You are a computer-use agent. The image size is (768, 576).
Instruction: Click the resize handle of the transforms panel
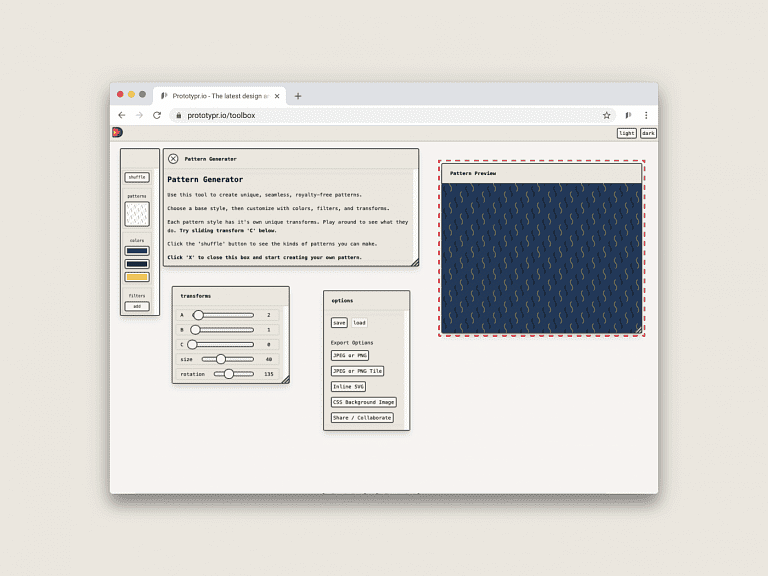pos(284,379)
